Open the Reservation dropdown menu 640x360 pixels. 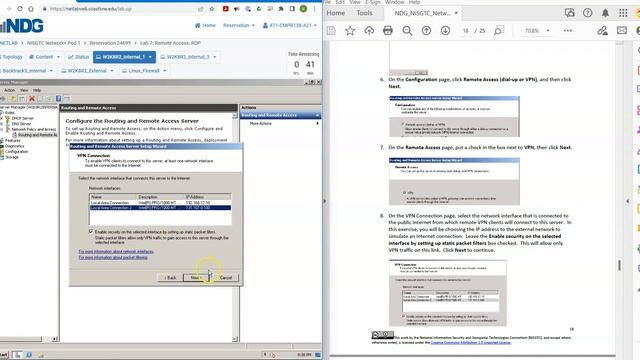[239, 25]
